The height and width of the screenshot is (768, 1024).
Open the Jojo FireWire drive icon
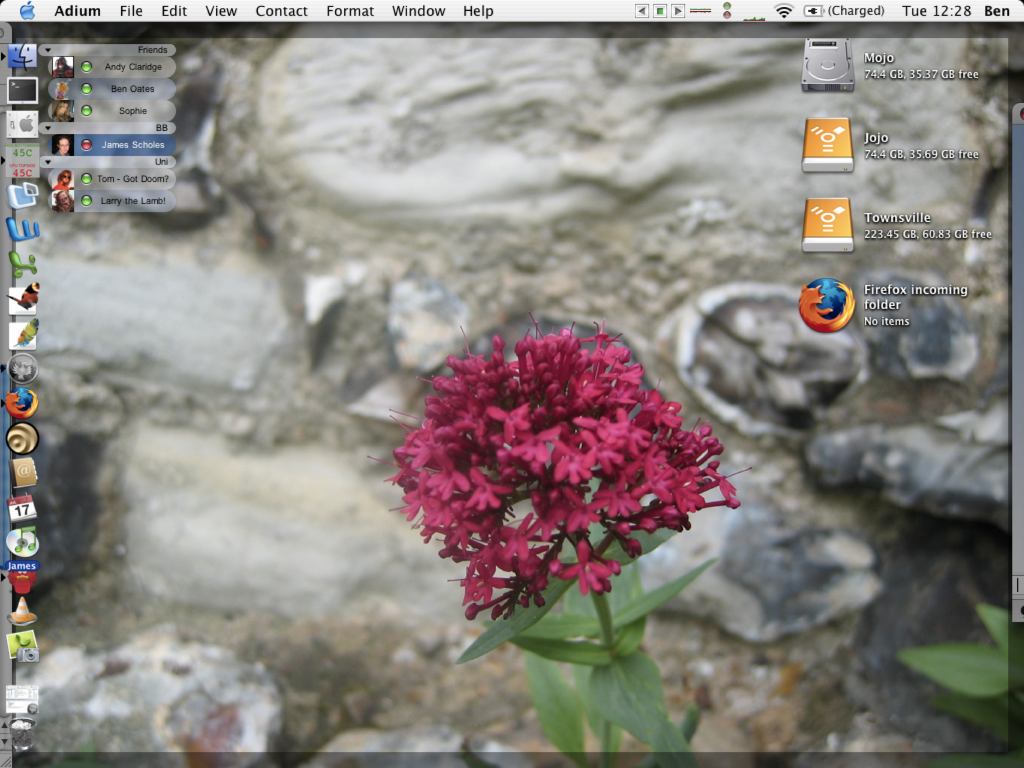[827, 145]
